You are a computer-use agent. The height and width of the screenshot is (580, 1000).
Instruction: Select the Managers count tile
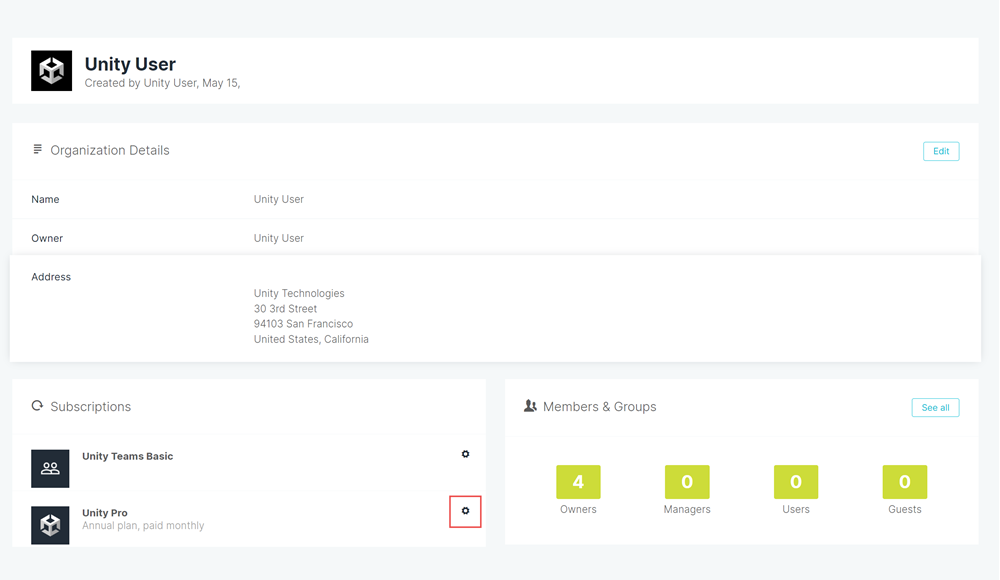coord(687,482)
